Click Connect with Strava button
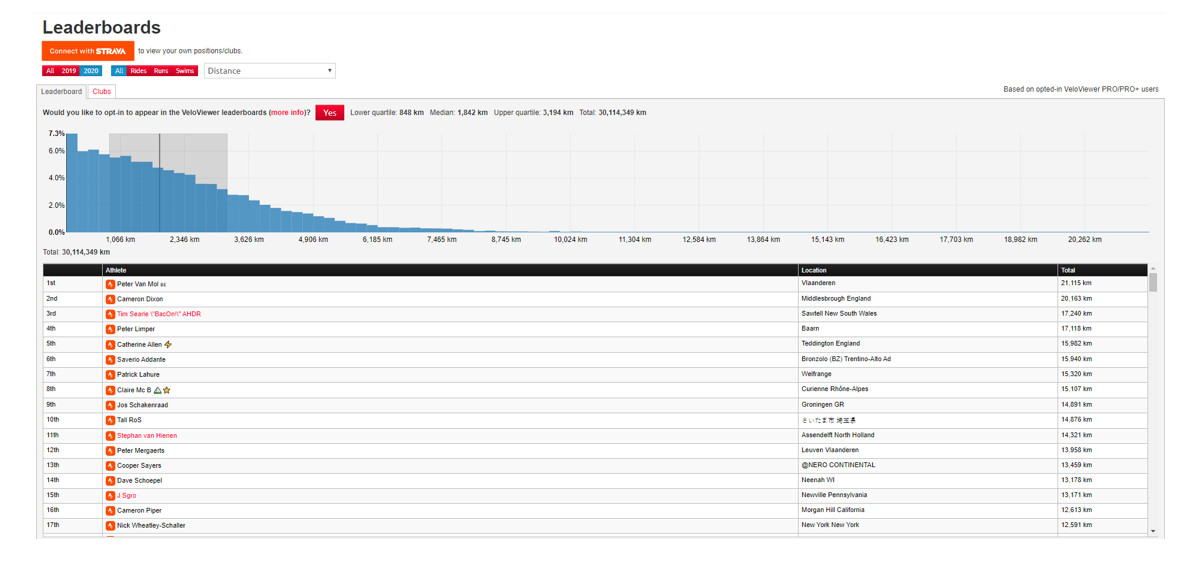The height and width of the screenshot is (569, 1200). coord(88,50)
